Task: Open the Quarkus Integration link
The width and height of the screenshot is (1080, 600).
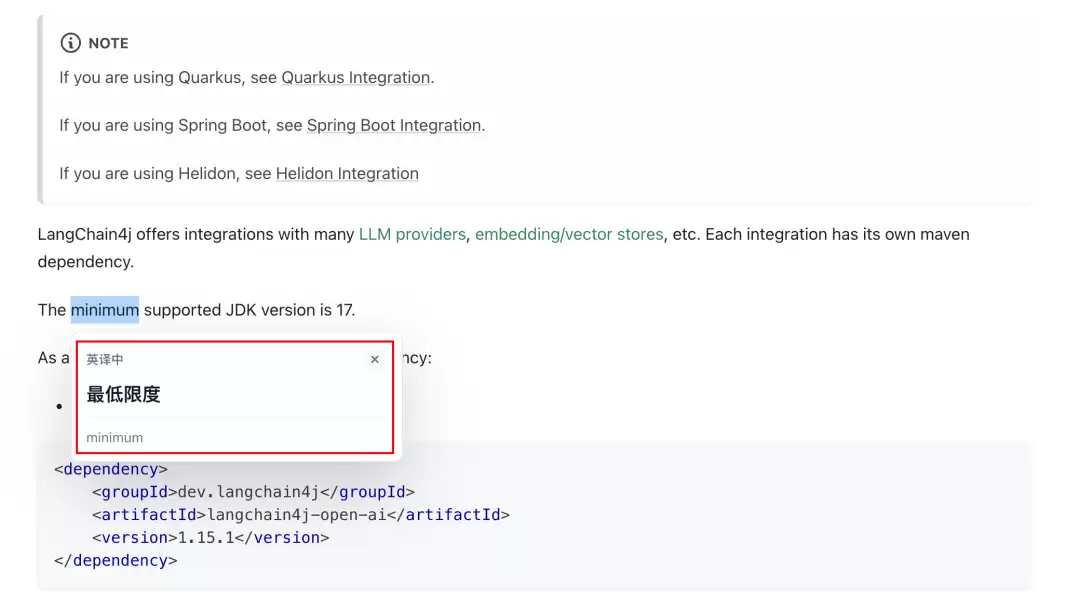Action: (x=355, y=77)
